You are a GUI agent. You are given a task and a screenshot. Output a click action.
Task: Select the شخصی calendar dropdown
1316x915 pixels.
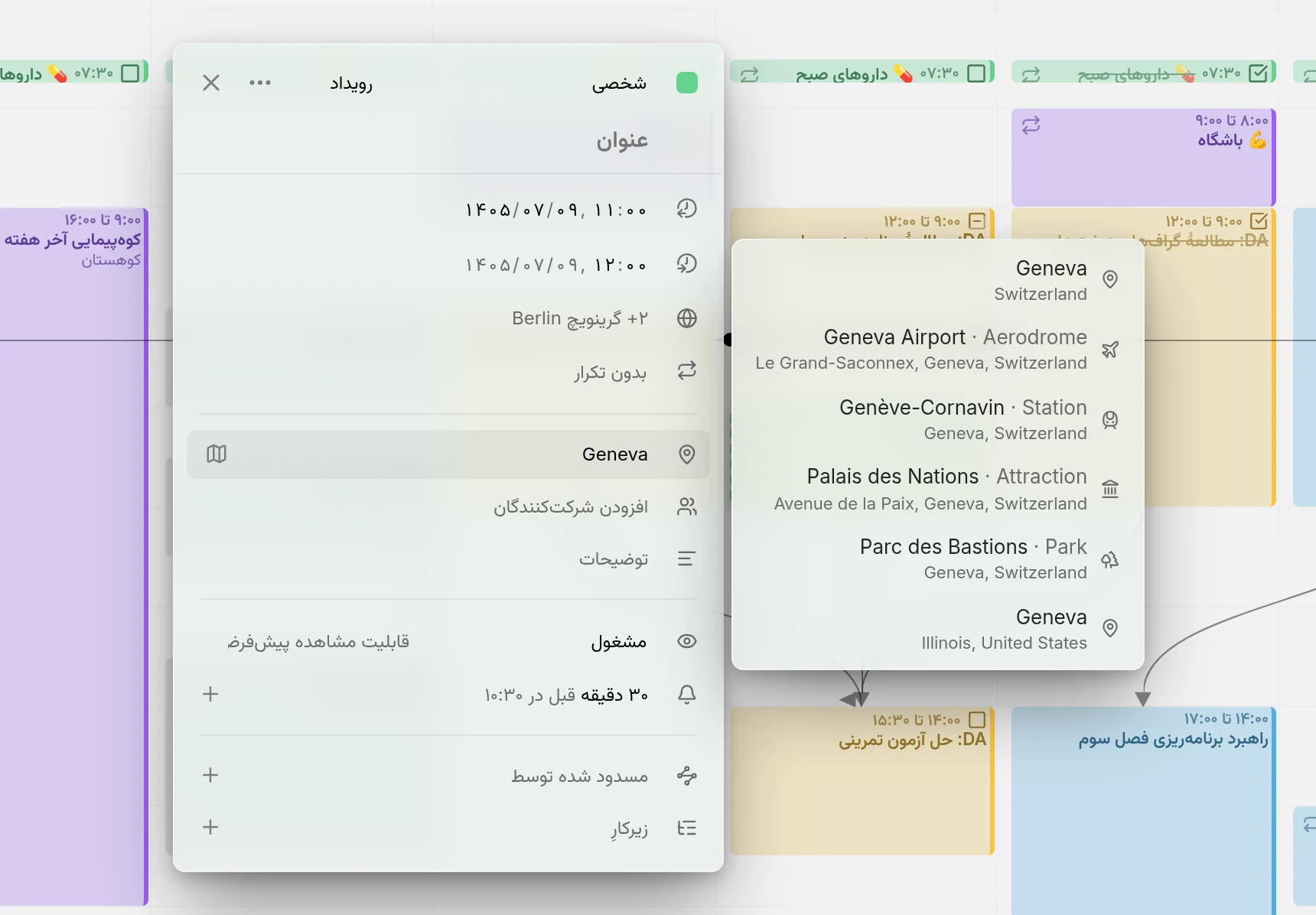[x=619, y=83]
